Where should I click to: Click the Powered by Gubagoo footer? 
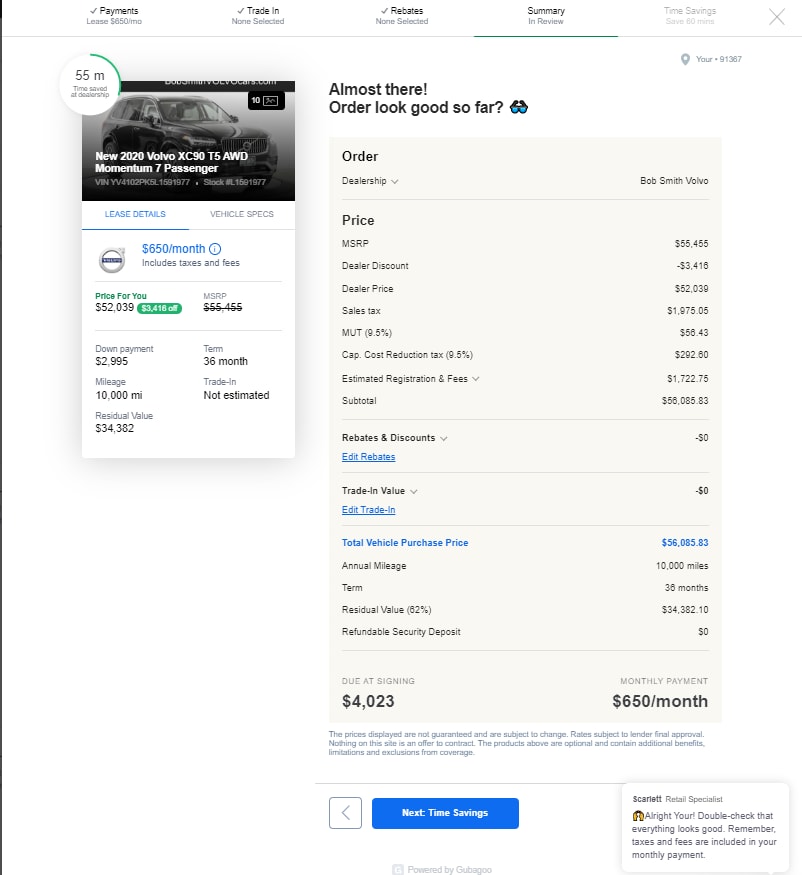tap(443, 869)
